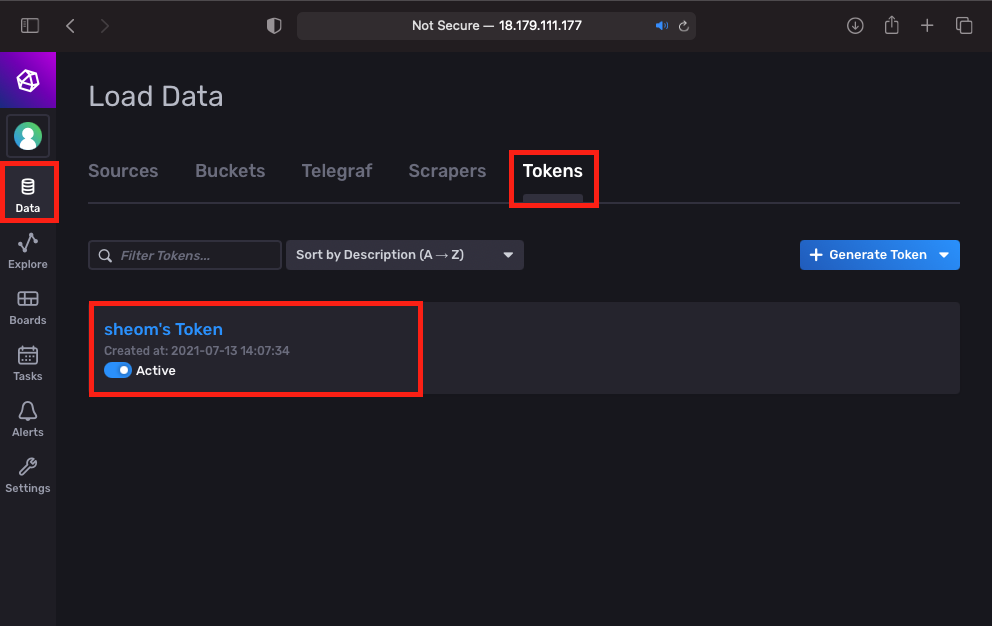The image size is (992, 626).
Task: Open the user avatar in the sidebar
Action: (x=27, y=136)
